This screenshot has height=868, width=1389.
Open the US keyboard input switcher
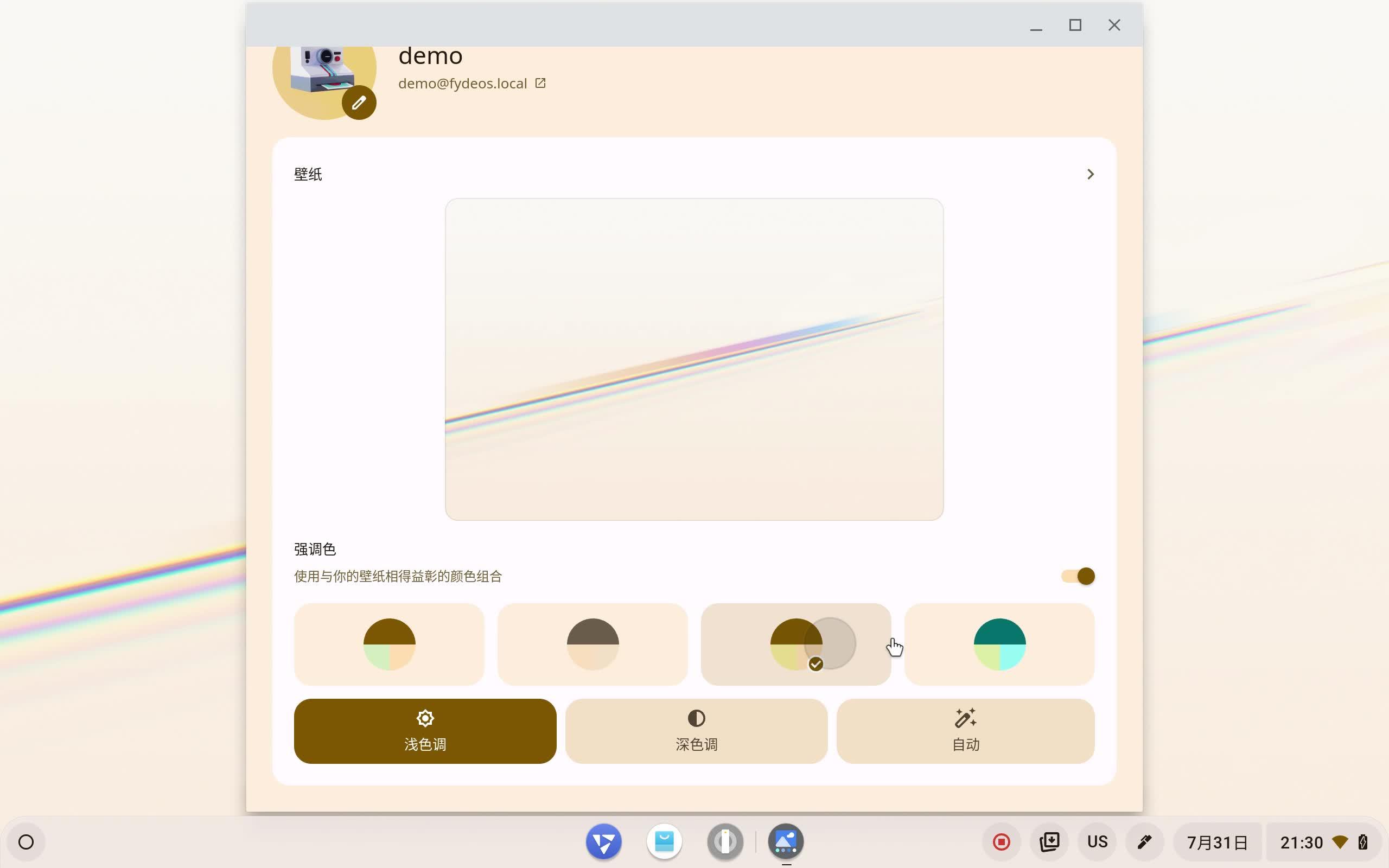point(1097,841)
